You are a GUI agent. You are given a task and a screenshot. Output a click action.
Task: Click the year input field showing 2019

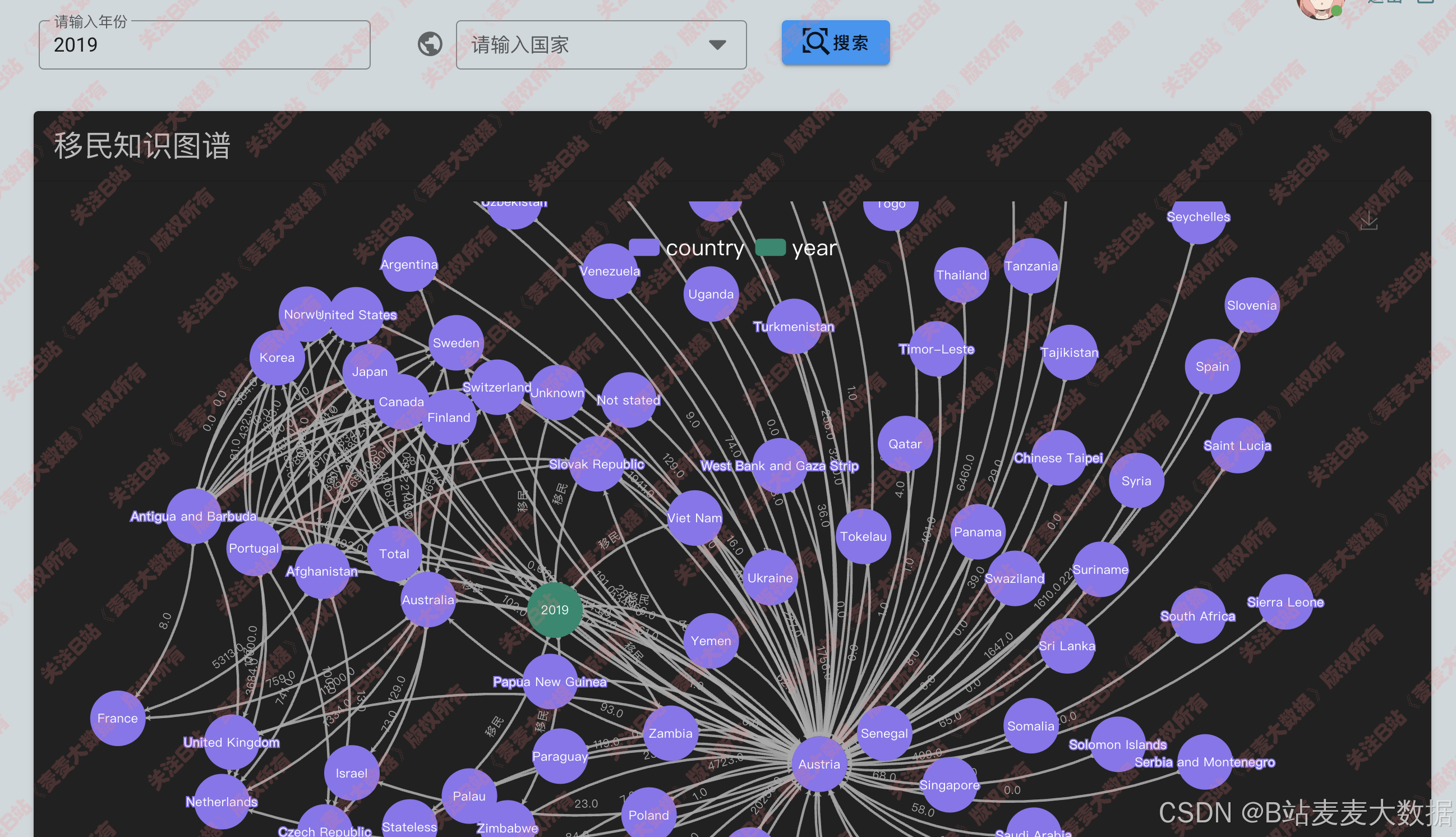click(204, 45)
